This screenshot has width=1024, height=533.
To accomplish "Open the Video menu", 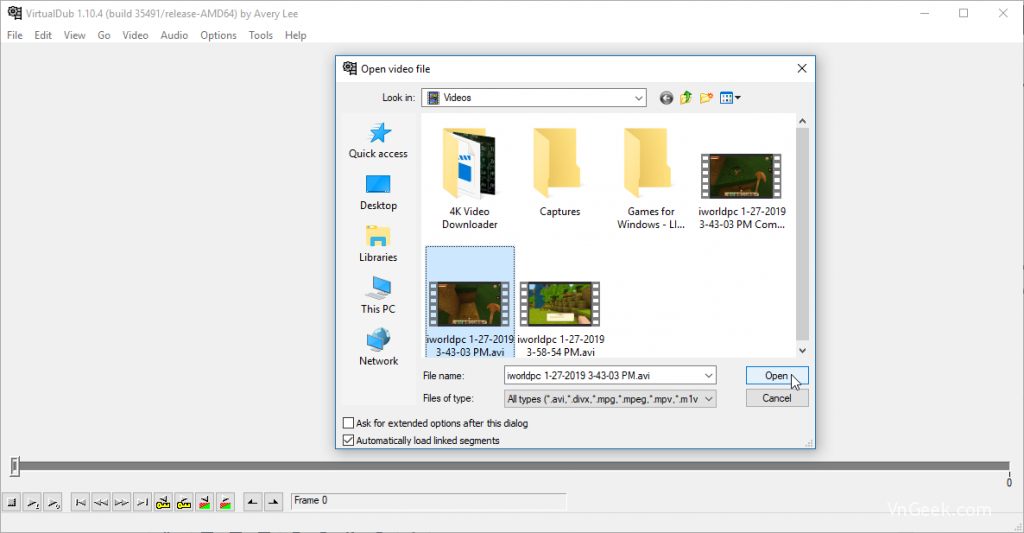I will [x=135, y=35].
